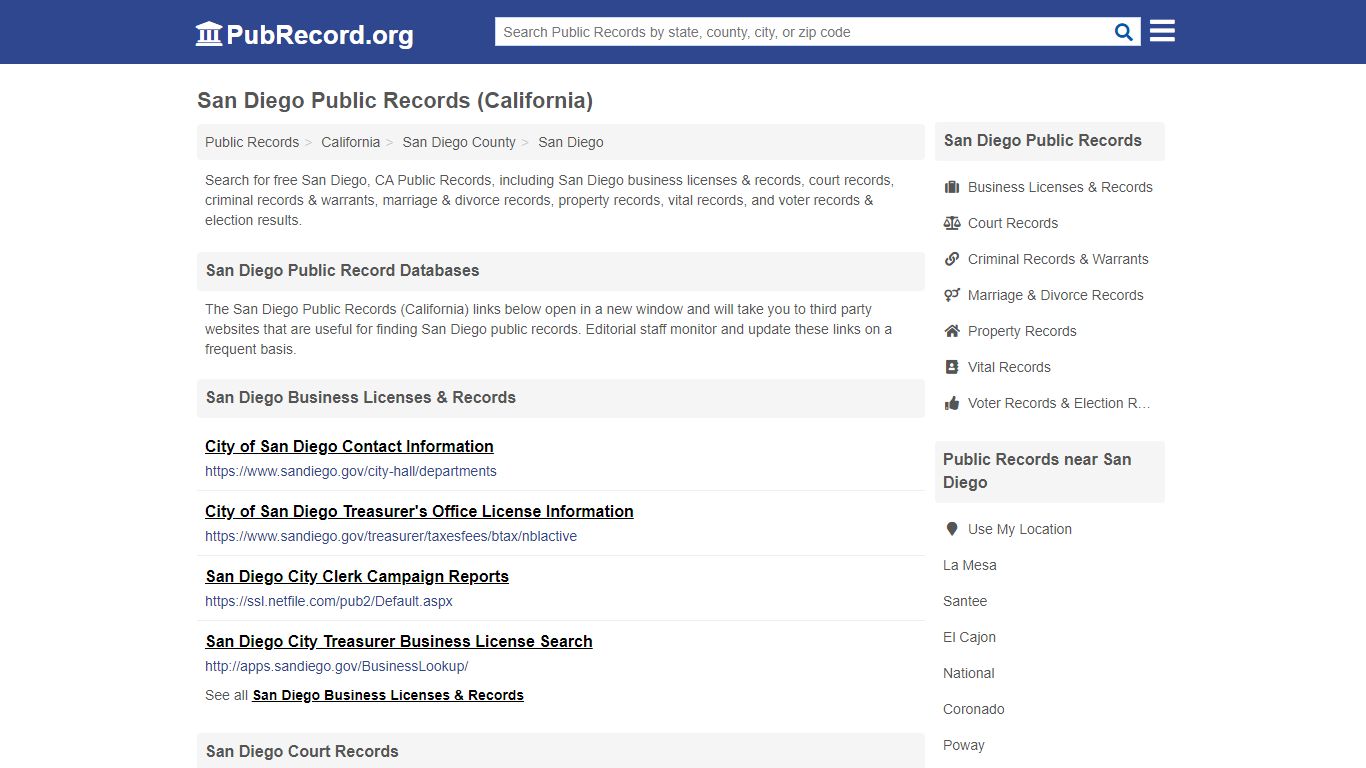Open the treasurer taxesfees btax URL
The image size is (1366, 768).
(x=391, y=536)
